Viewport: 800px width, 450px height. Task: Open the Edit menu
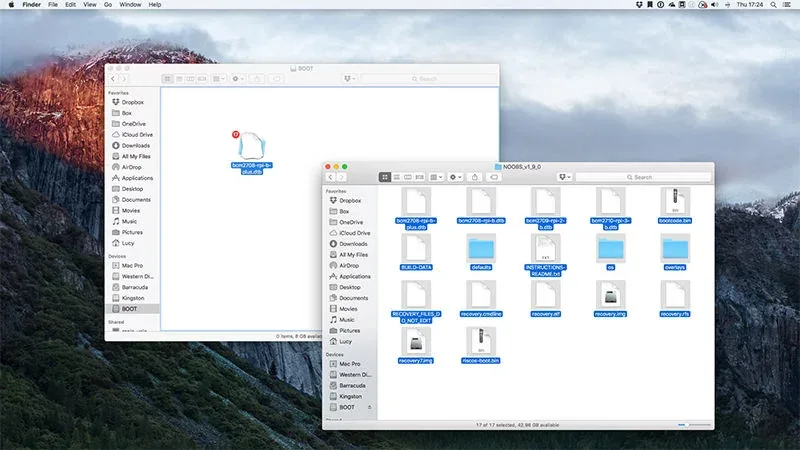pos(70,5)
